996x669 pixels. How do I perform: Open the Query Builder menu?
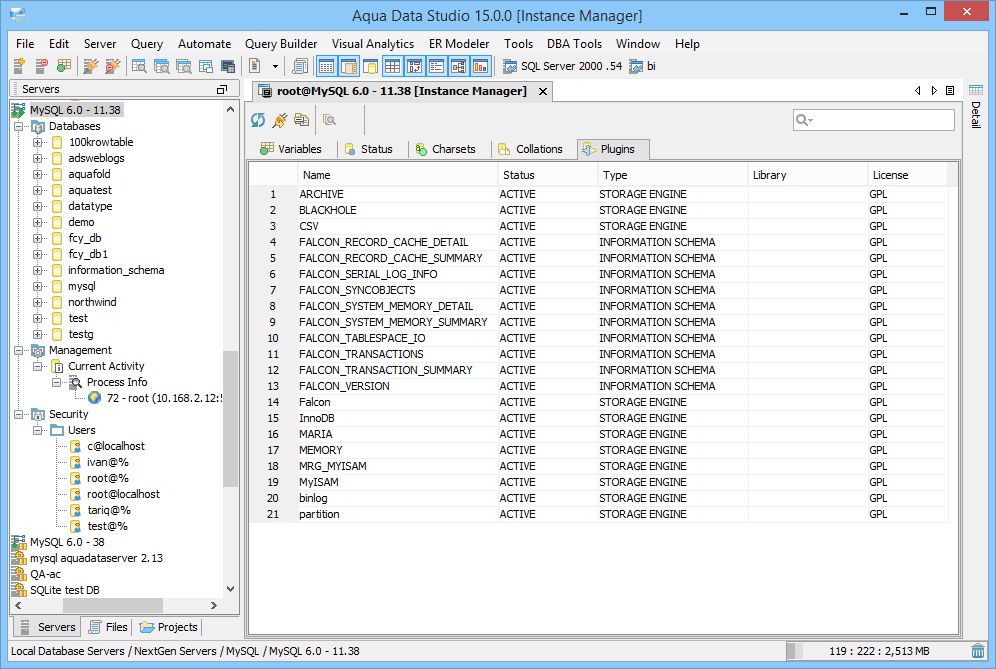pos(281,44)
